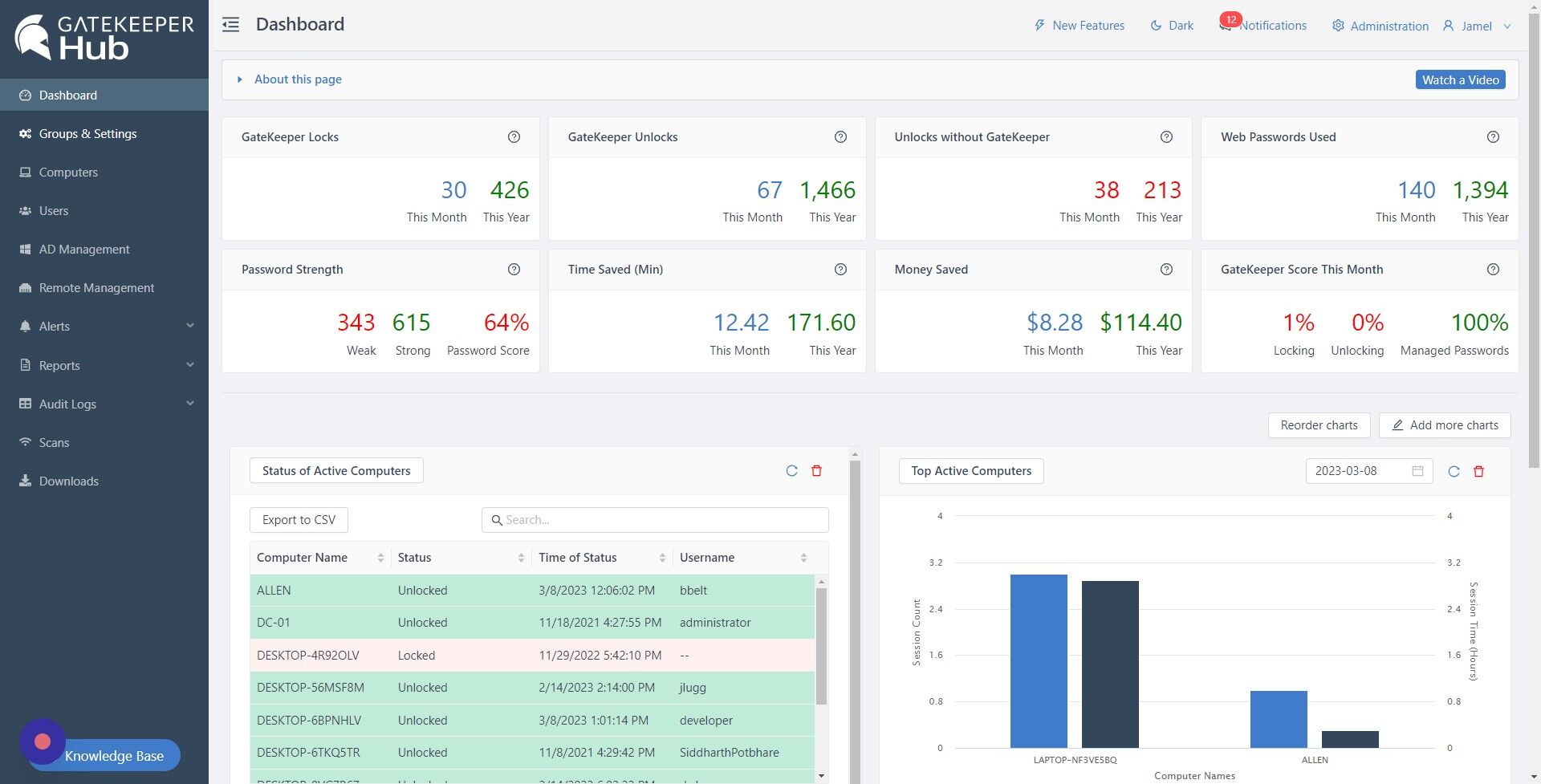Open the chat bubble widget

tap(43, 741)
